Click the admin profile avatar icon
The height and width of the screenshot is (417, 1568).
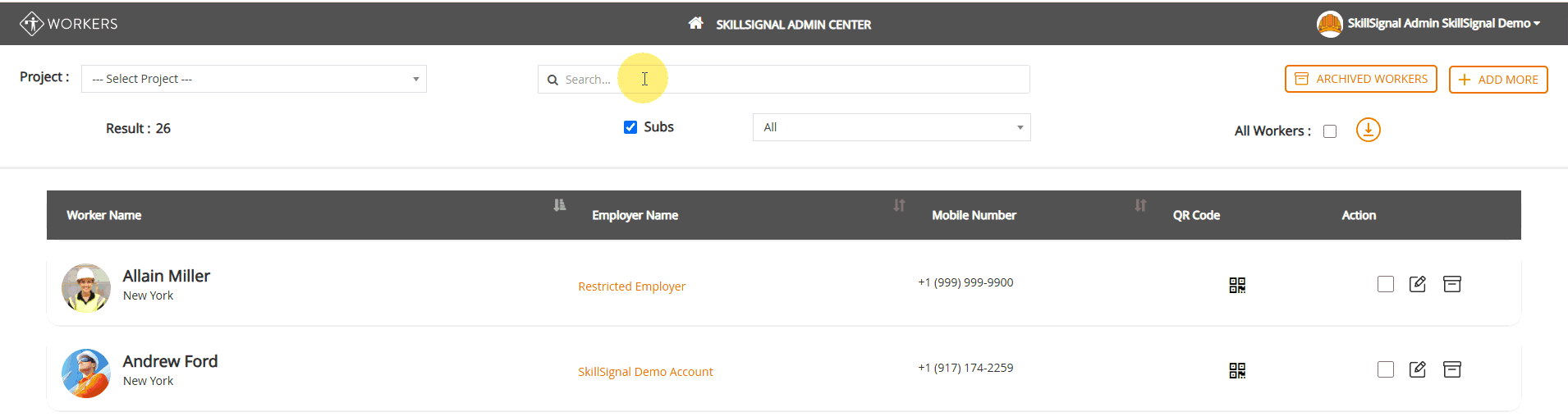click(1329, 24)
